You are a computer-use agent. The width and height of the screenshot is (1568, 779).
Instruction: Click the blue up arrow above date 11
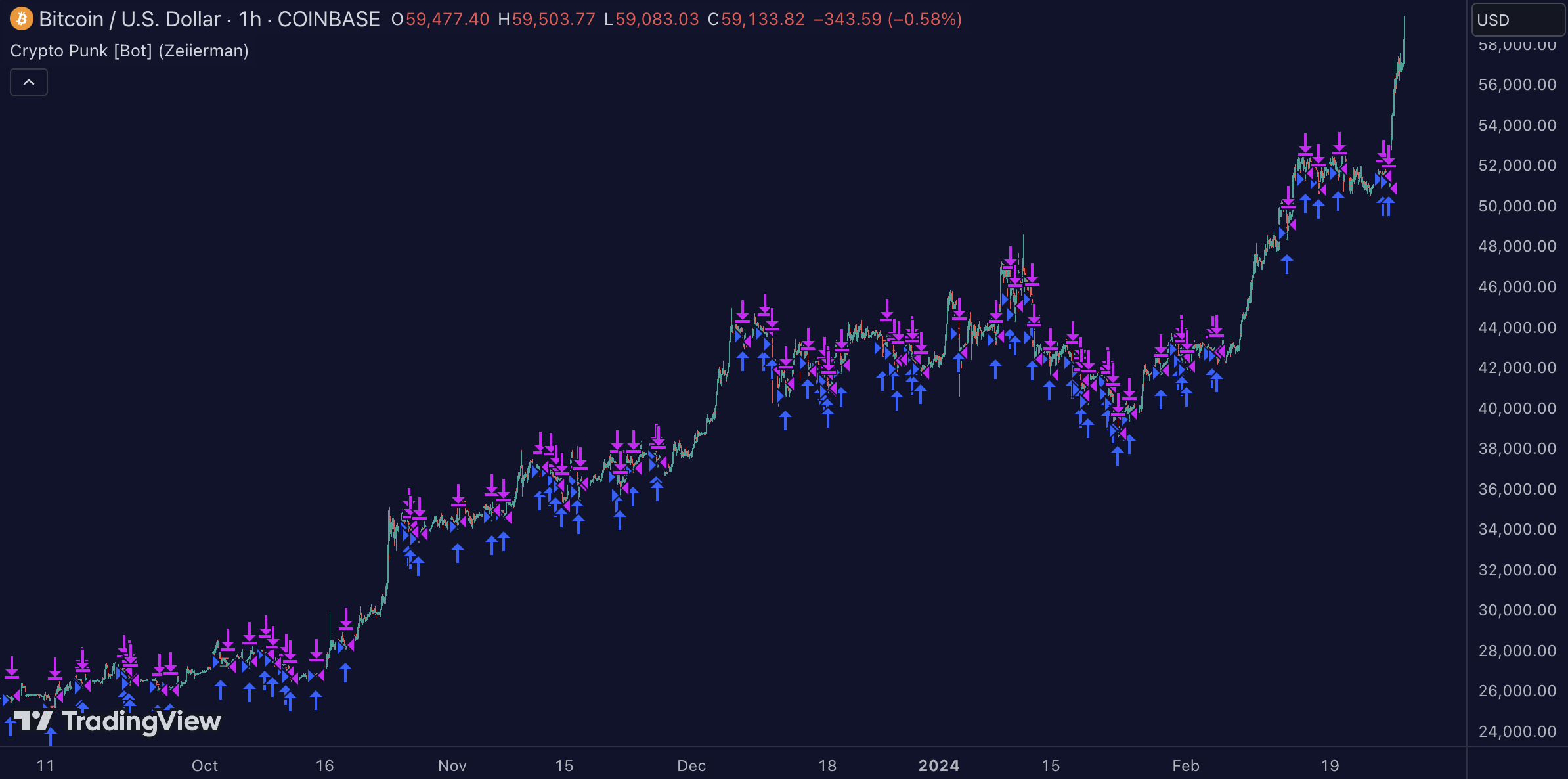click(x=51, y=736)
